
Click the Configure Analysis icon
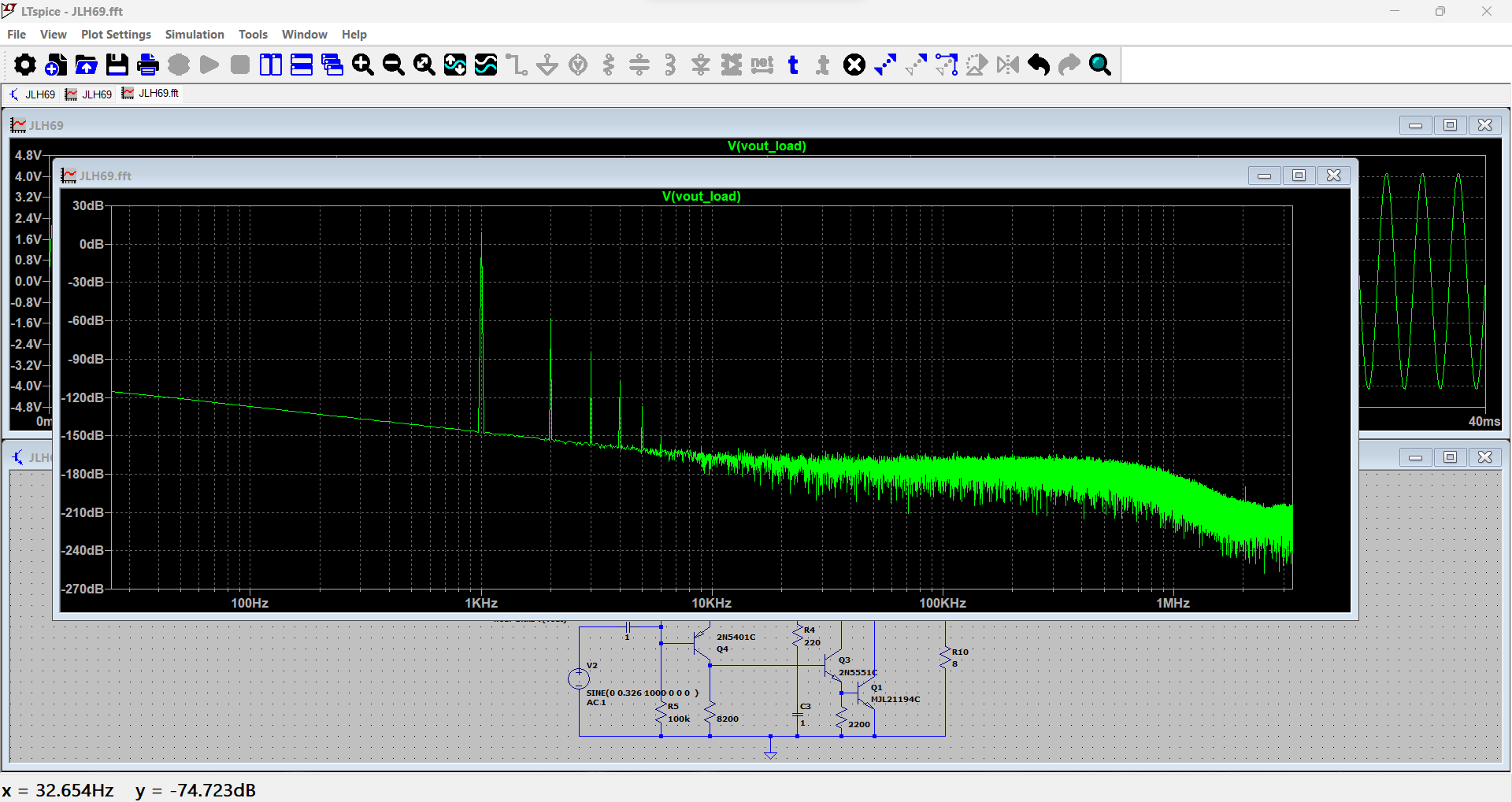179,65
